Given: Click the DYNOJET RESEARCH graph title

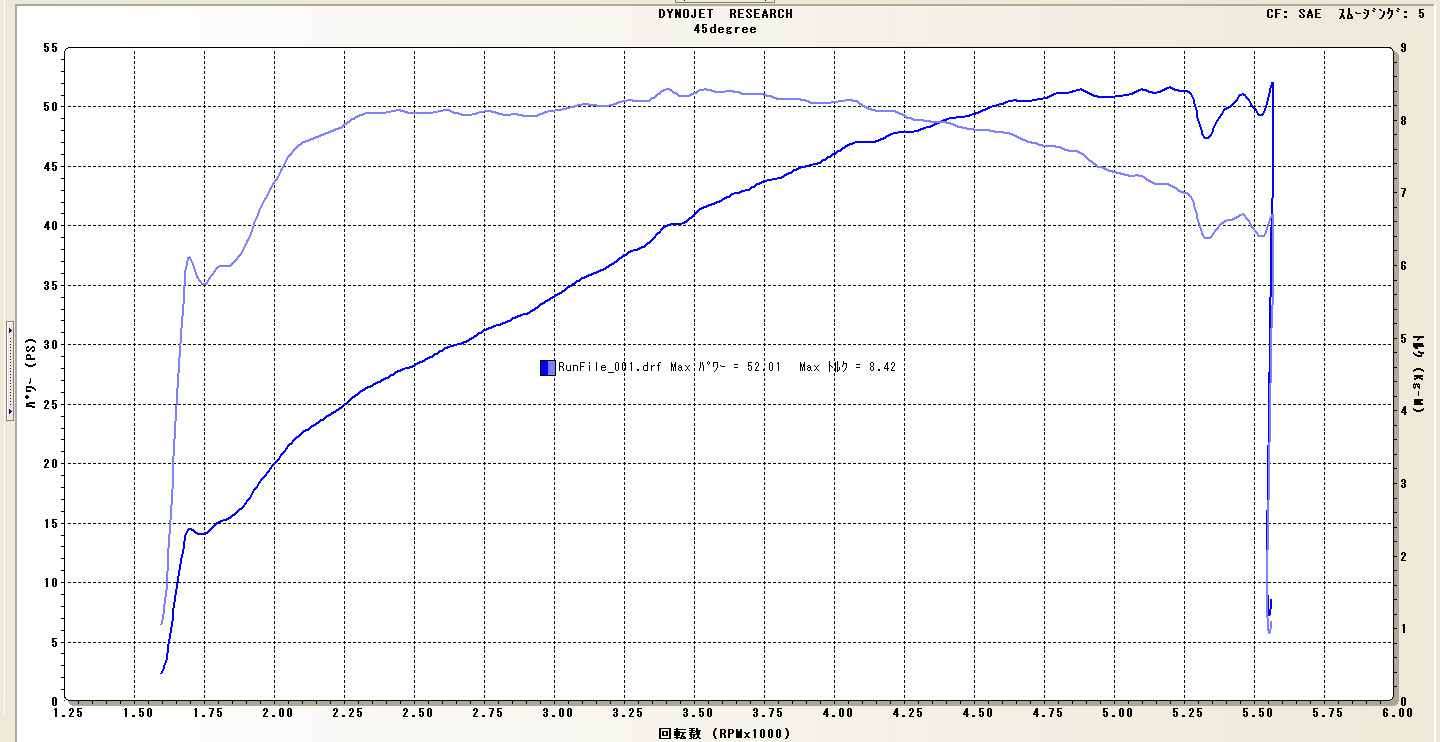Looking at the screenshot, I should 725,14.
